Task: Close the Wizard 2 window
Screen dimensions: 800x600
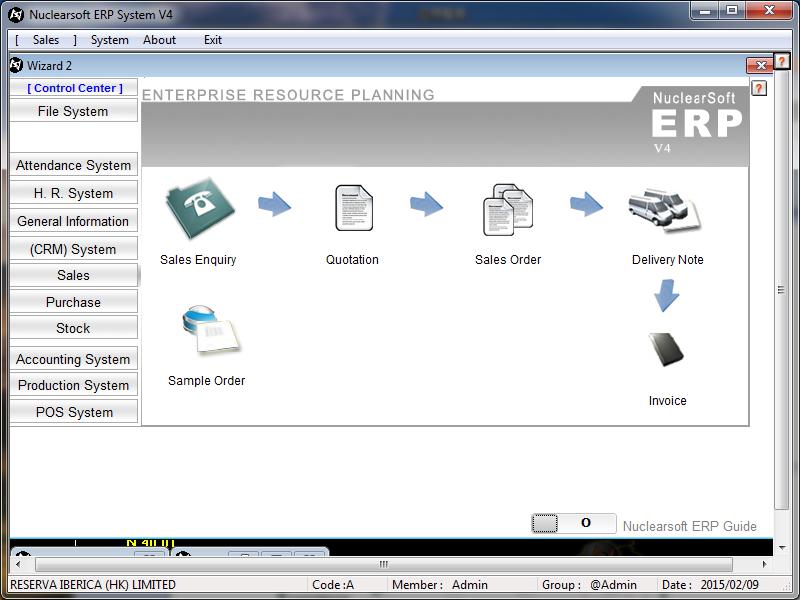Action: (x=760, y=65)
